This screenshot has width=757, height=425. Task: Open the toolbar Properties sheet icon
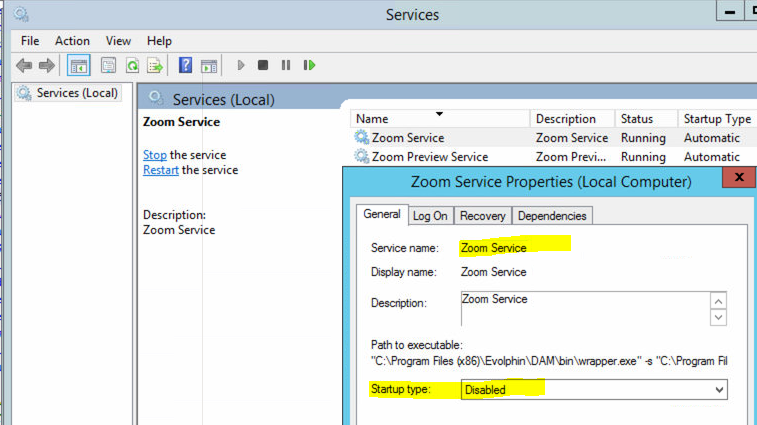point(109,65)
